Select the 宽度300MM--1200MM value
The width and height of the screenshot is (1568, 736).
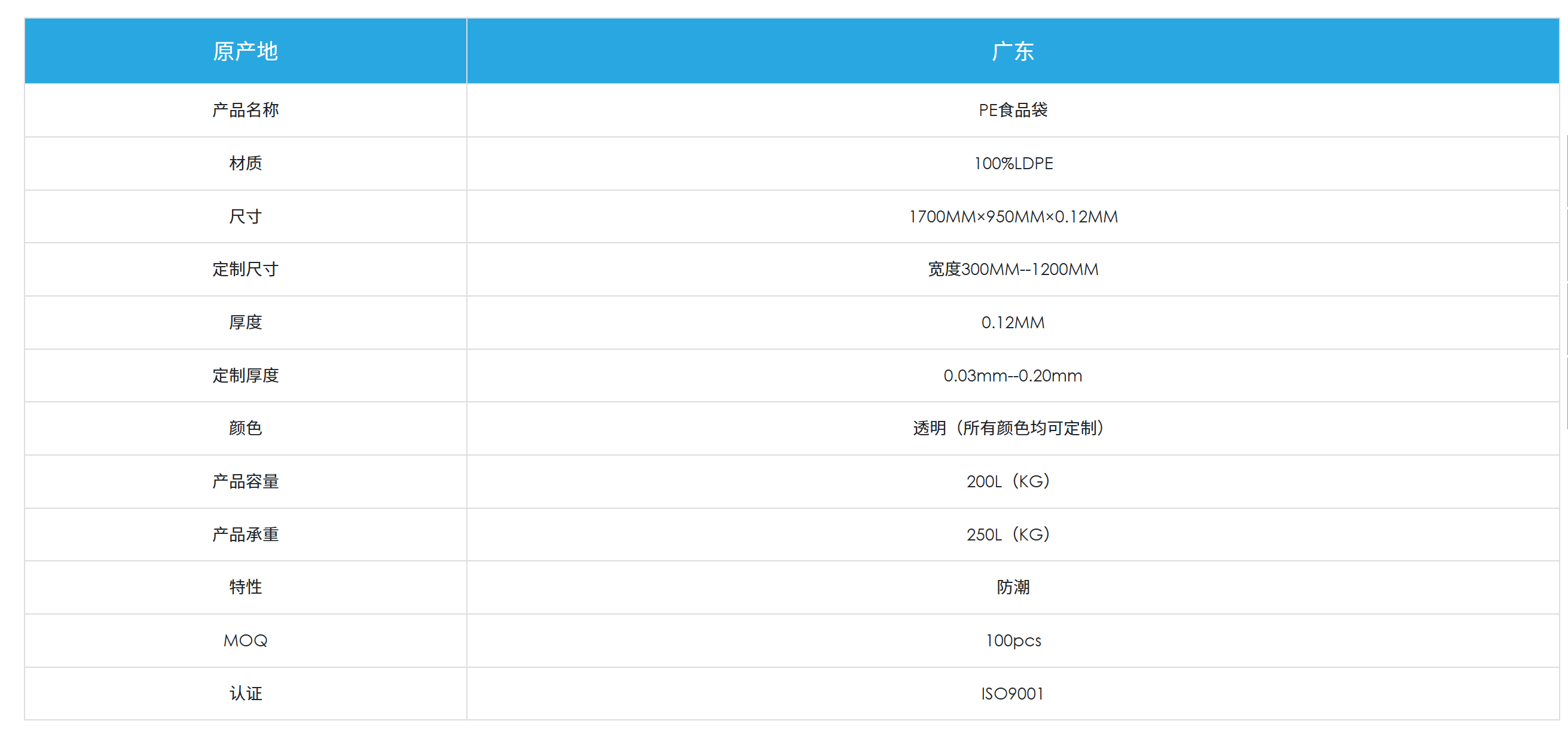[1013, 269]
